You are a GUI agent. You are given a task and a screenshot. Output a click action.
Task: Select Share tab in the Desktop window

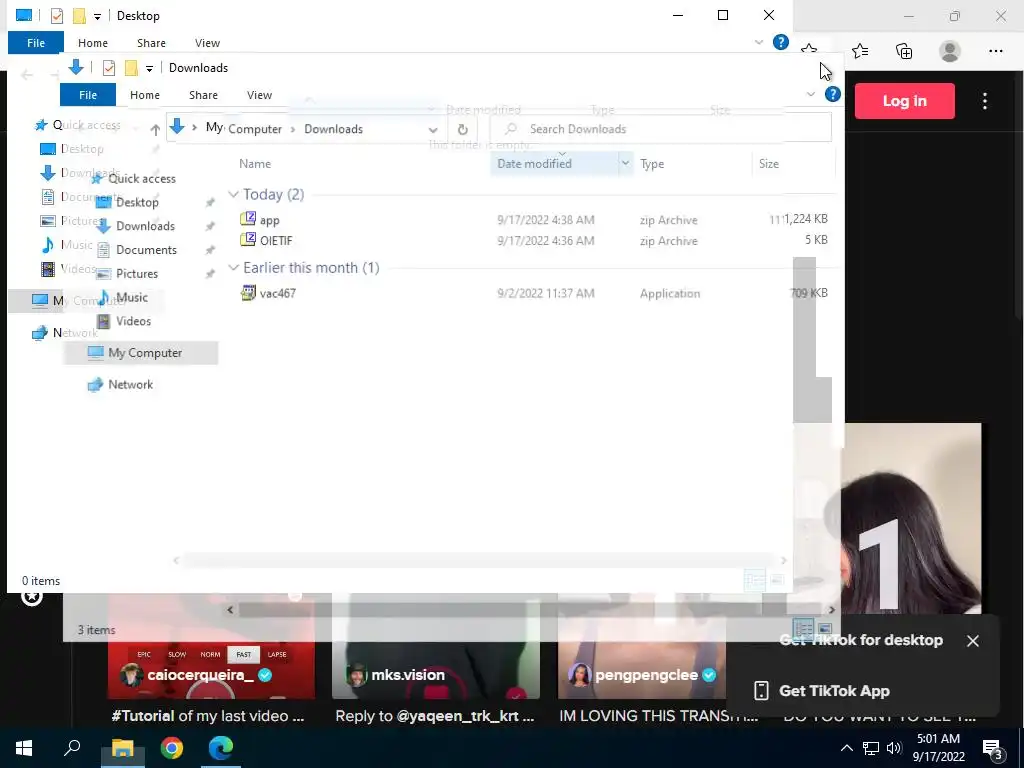tap(151, 43)
